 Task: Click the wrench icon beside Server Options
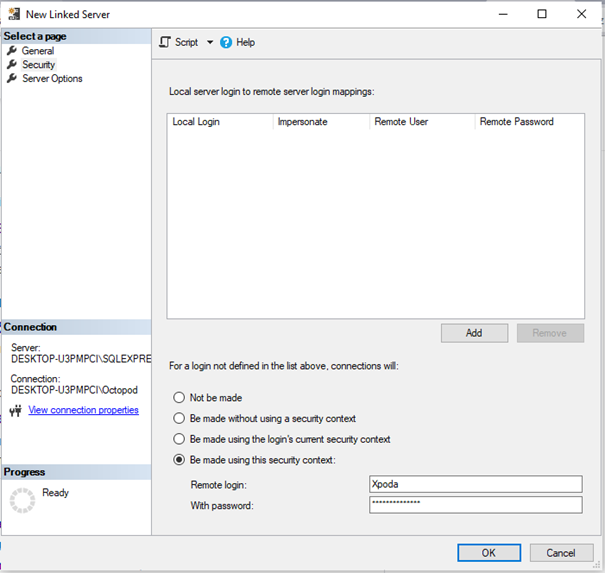click(12, 78)
